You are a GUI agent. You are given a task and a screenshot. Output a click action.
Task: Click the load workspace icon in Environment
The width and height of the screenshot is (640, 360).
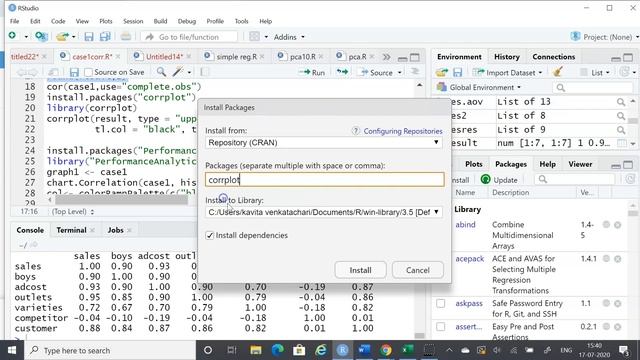click(442, 73)
